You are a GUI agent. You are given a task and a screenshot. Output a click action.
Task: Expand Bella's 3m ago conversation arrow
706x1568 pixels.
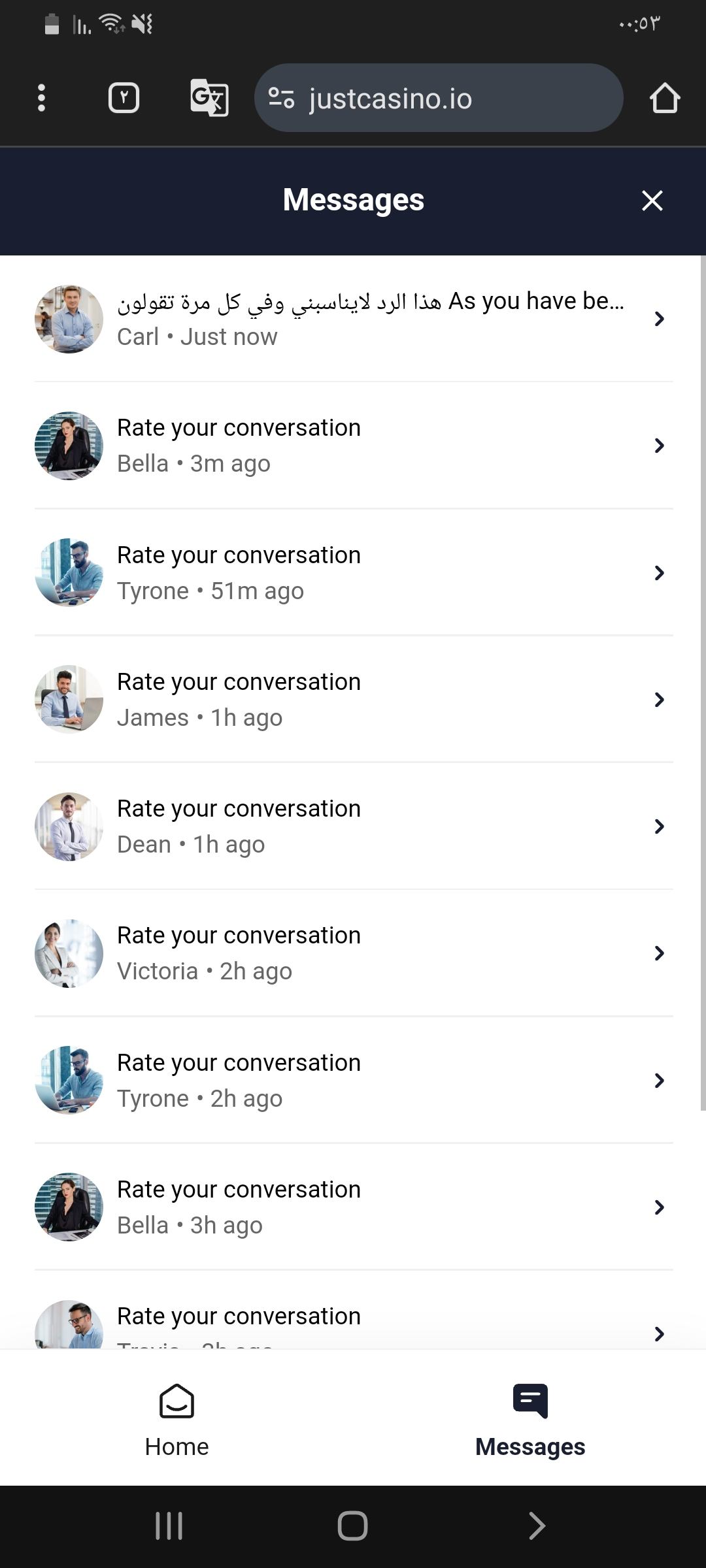click(659, 446)
